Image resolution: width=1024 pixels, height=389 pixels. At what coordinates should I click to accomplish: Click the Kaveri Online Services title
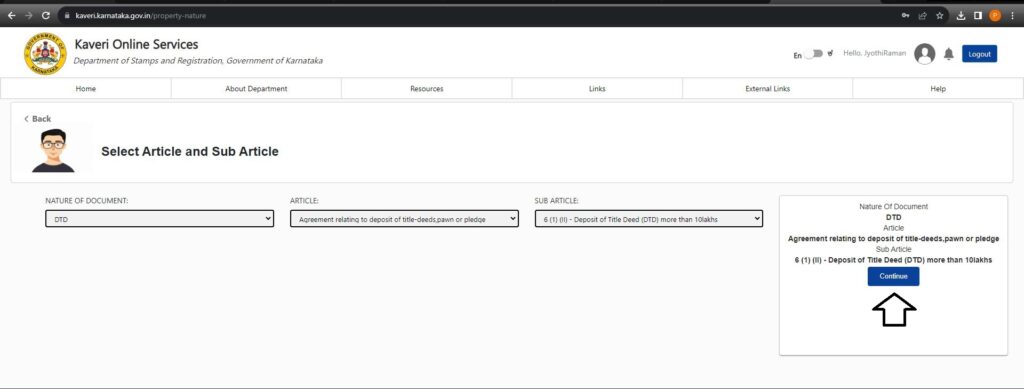136,44
